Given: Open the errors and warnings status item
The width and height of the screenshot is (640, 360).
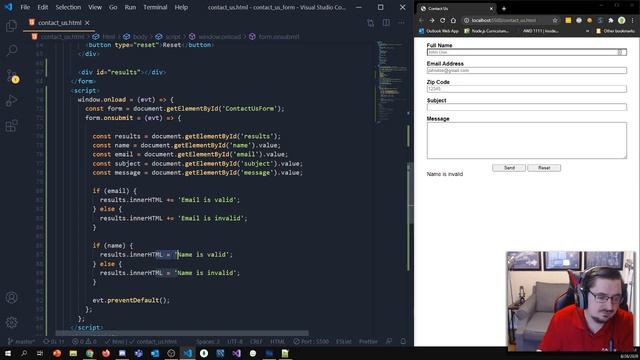Looking at the screenshot, I should point(84,341).
